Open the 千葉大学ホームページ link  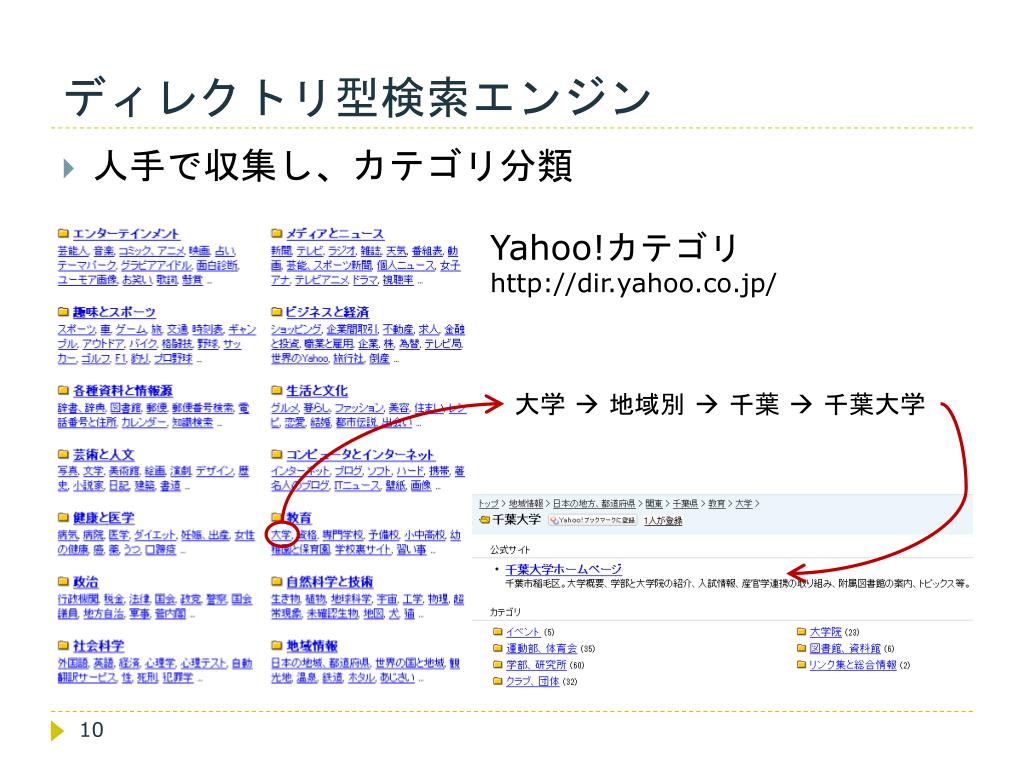(x=562, y=569)
